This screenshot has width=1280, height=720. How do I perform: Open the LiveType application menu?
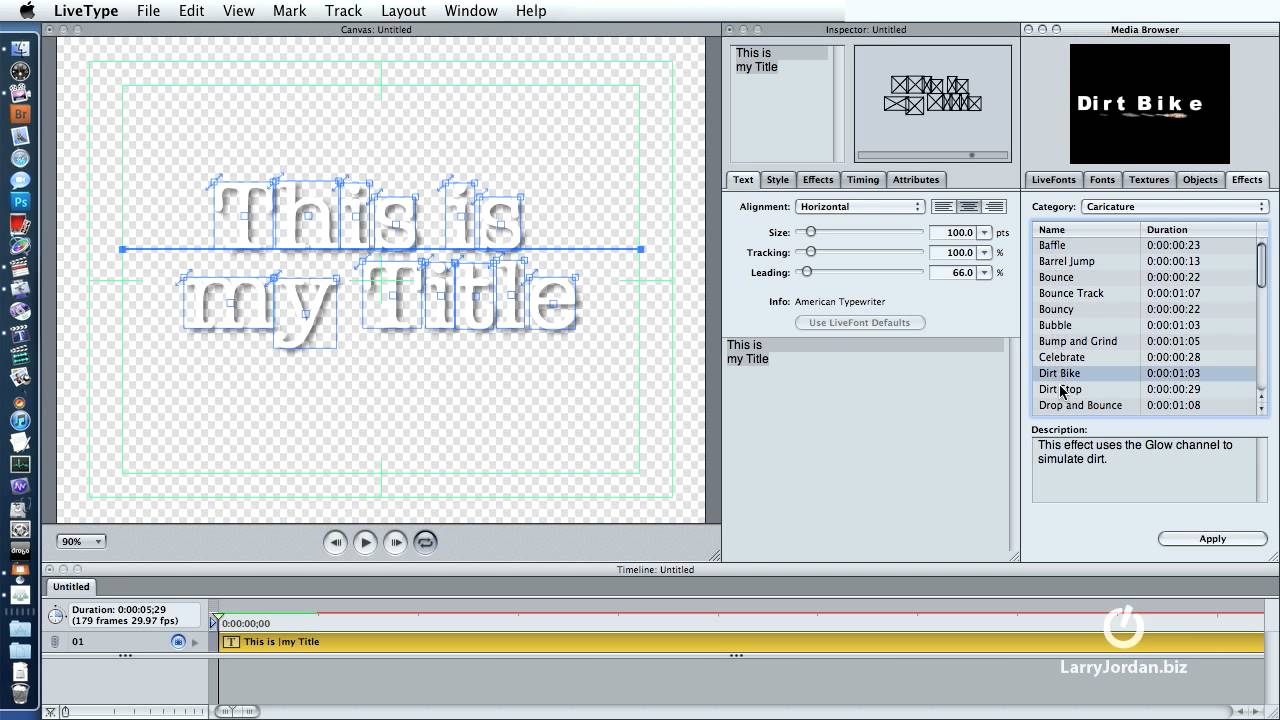click(86, 11)
